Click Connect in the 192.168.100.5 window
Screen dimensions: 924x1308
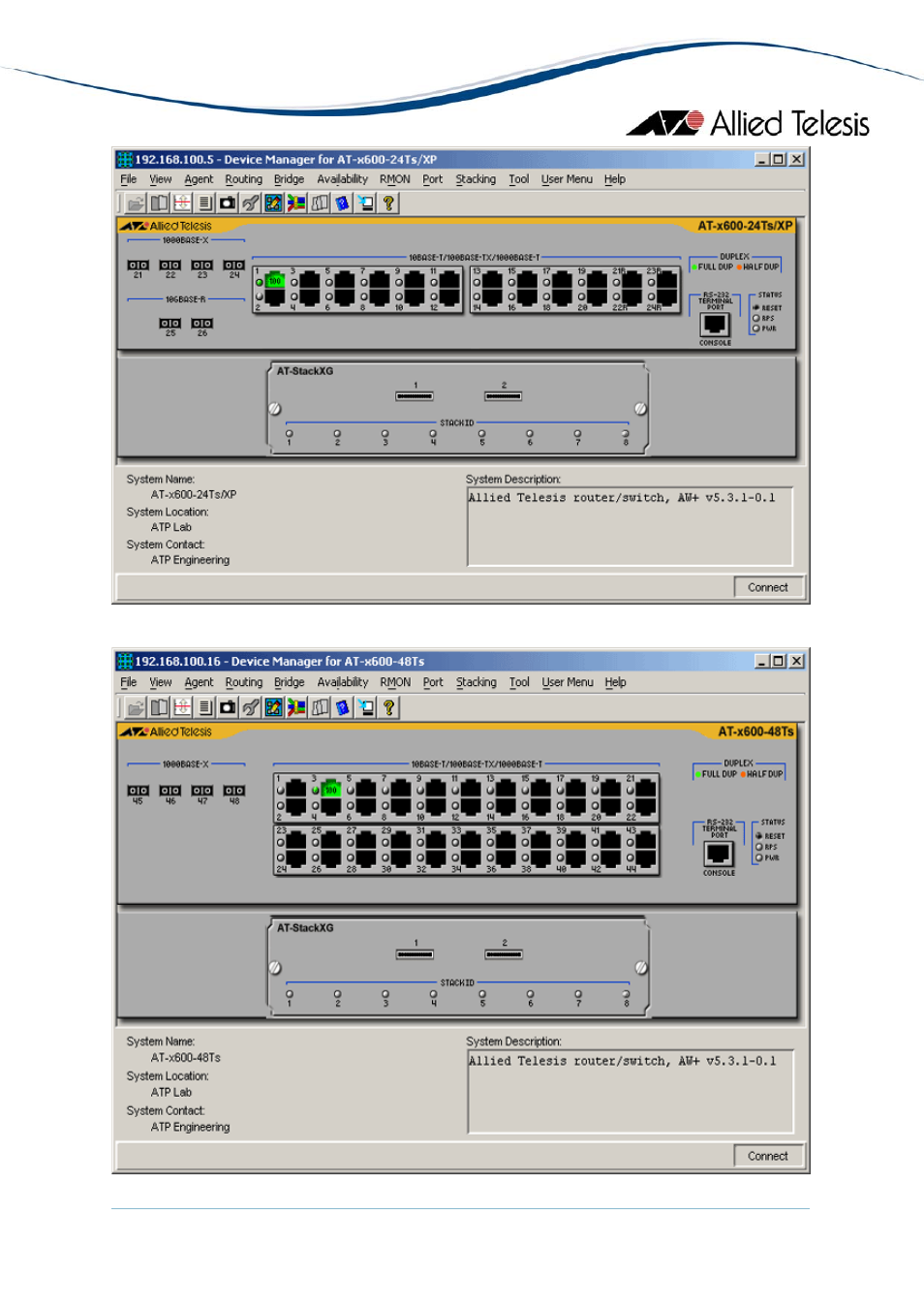coord(767,587)
